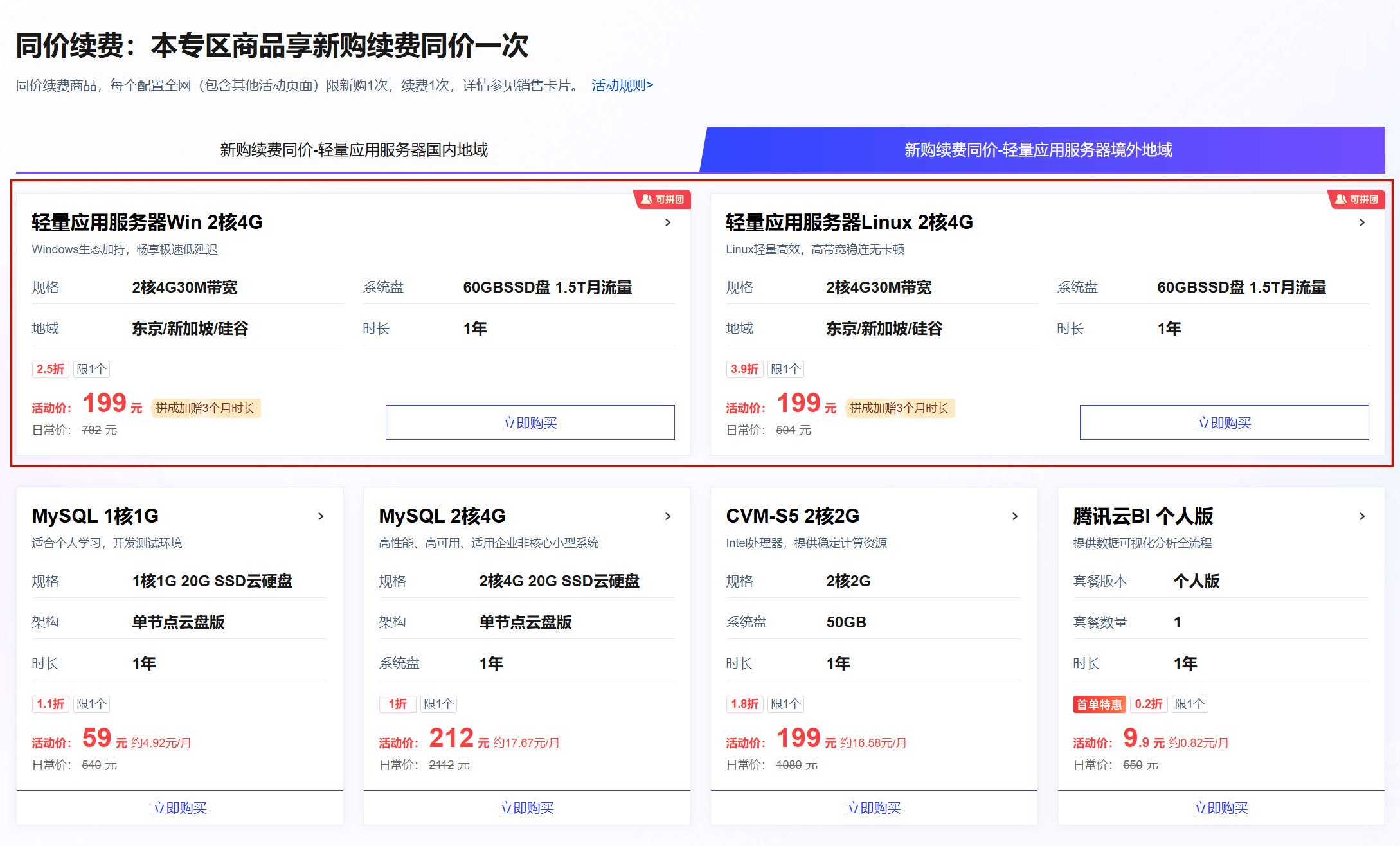The width and height of the screenshot is (1400, 846).
Task: Click the 首单特惠 red tag
Action: click(x=1099, y=704)
